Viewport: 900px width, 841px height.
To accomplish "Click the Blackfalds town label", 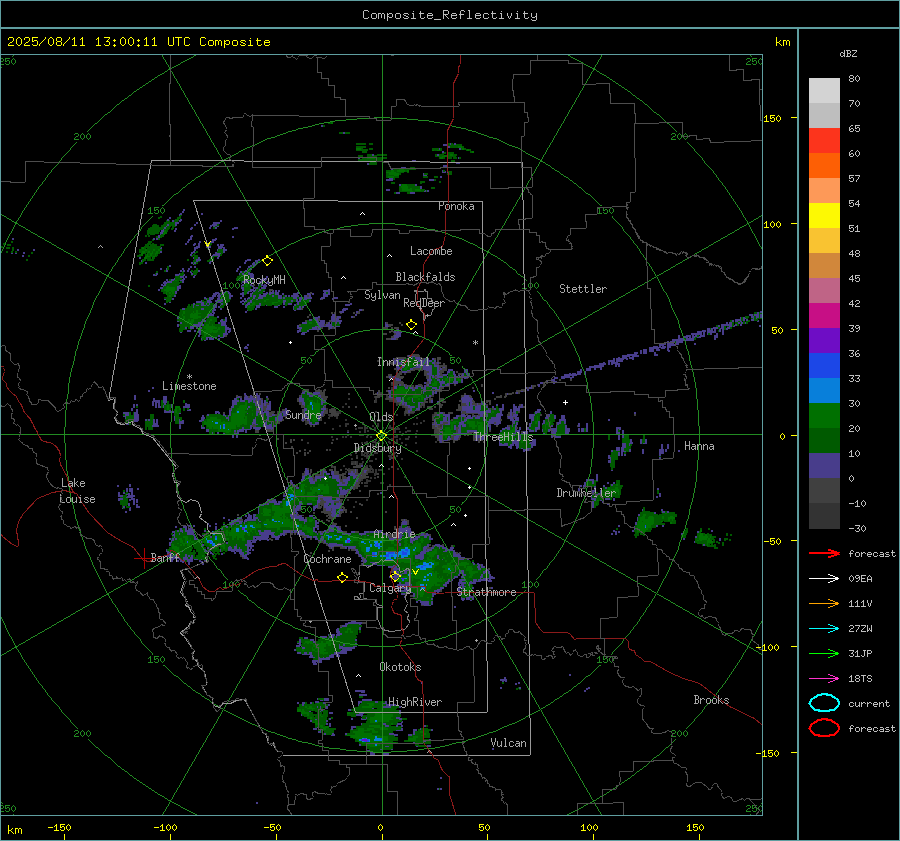I will point(425,277).
